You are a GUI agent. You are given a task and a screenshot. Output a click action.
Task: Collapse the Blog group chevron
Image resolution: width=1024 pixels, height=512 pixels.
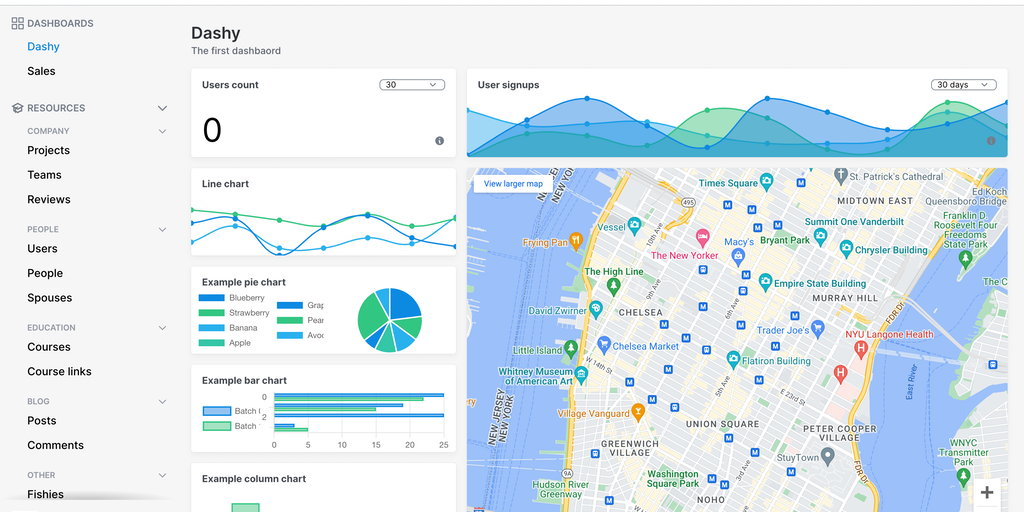163,402
